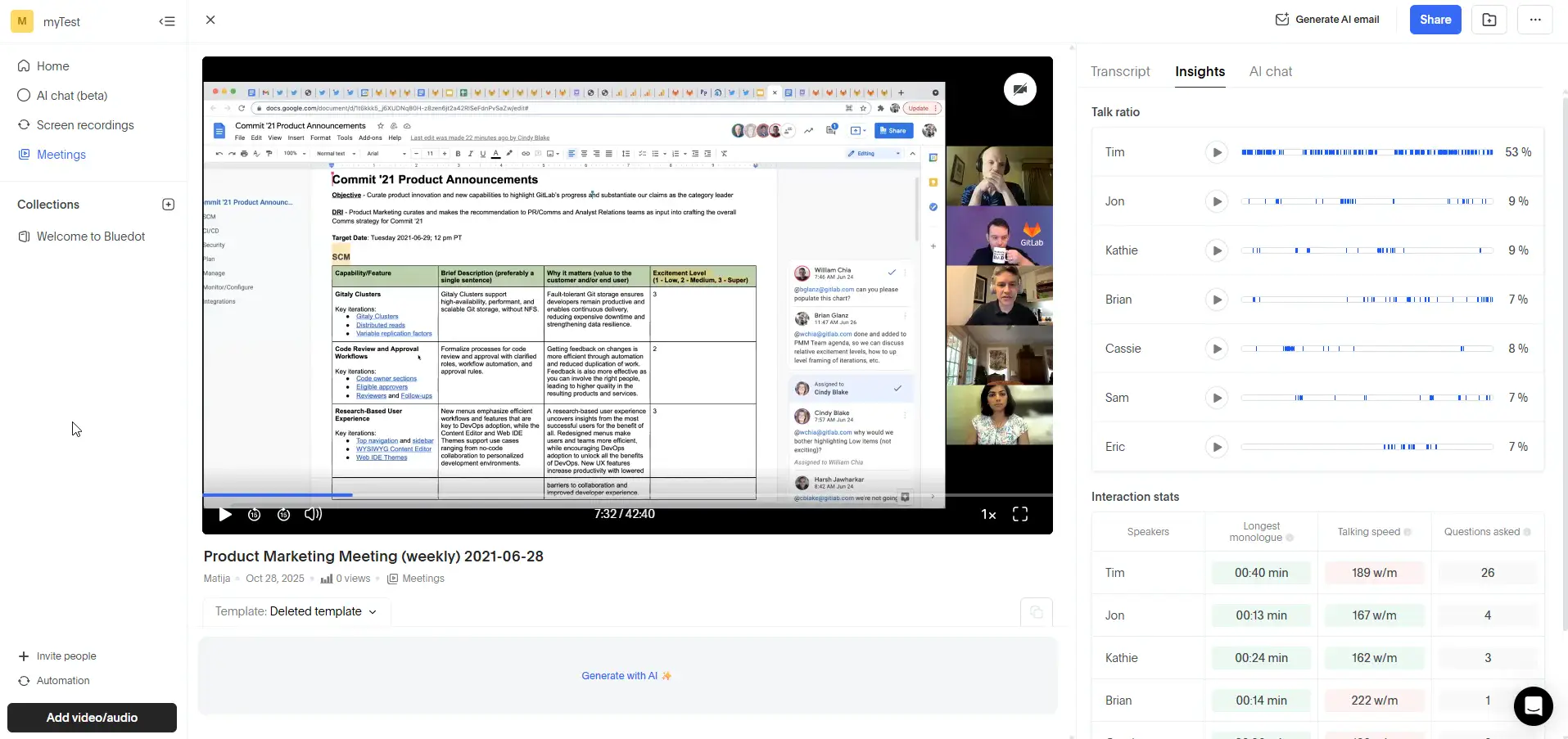Open the Home page

pyautogui.click(x=52, y=66)
